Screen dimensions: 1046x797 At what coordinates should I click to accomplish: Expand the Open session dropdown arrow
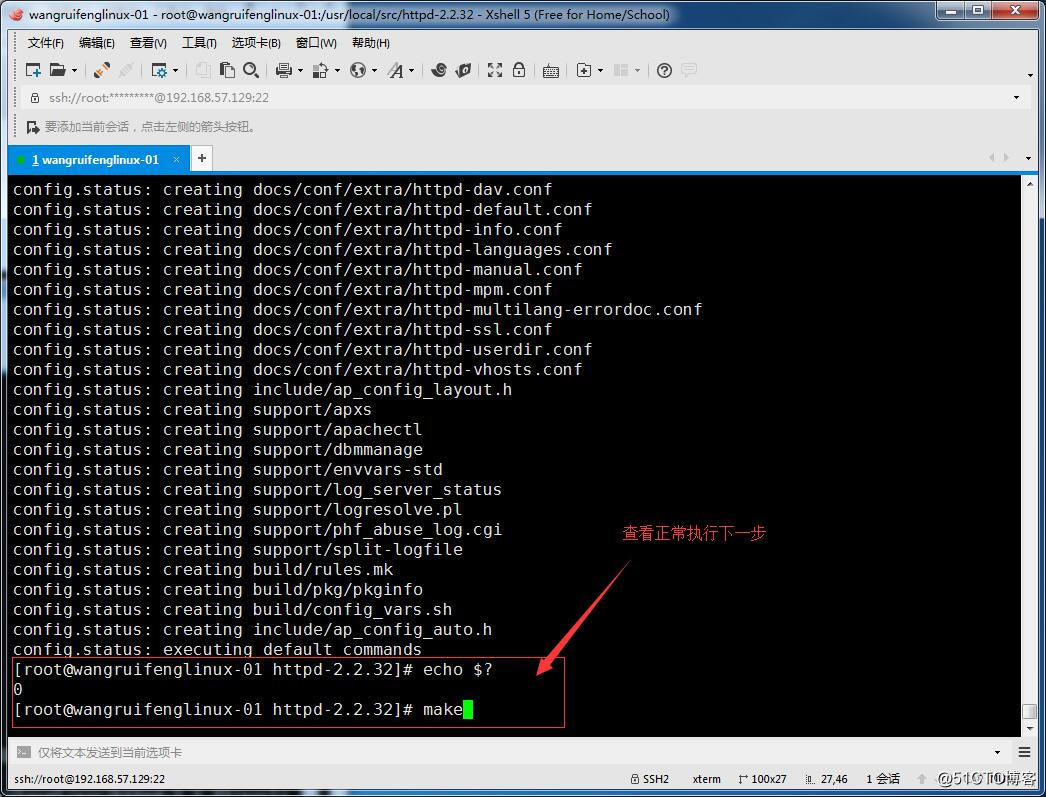[74, 71]
